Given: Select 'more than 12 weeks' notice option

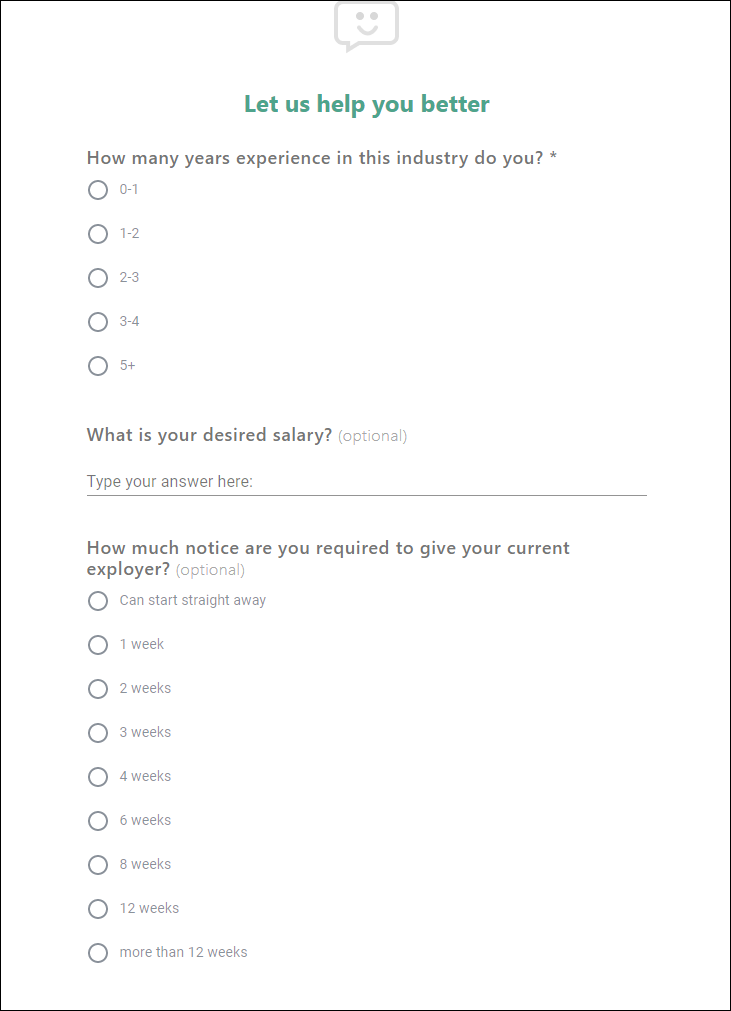Looking at the screenshot, I should (x=98, y=953).
